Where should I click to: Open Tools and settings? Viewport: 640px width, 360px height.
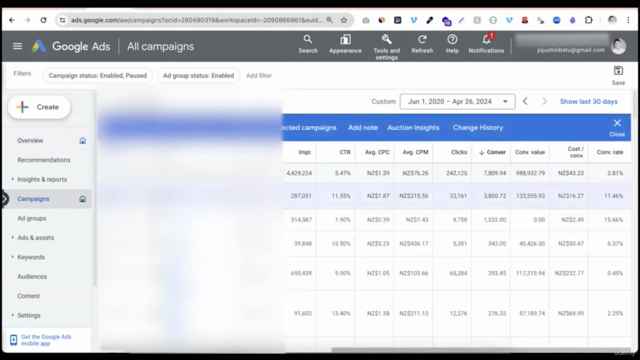point(387,47)
